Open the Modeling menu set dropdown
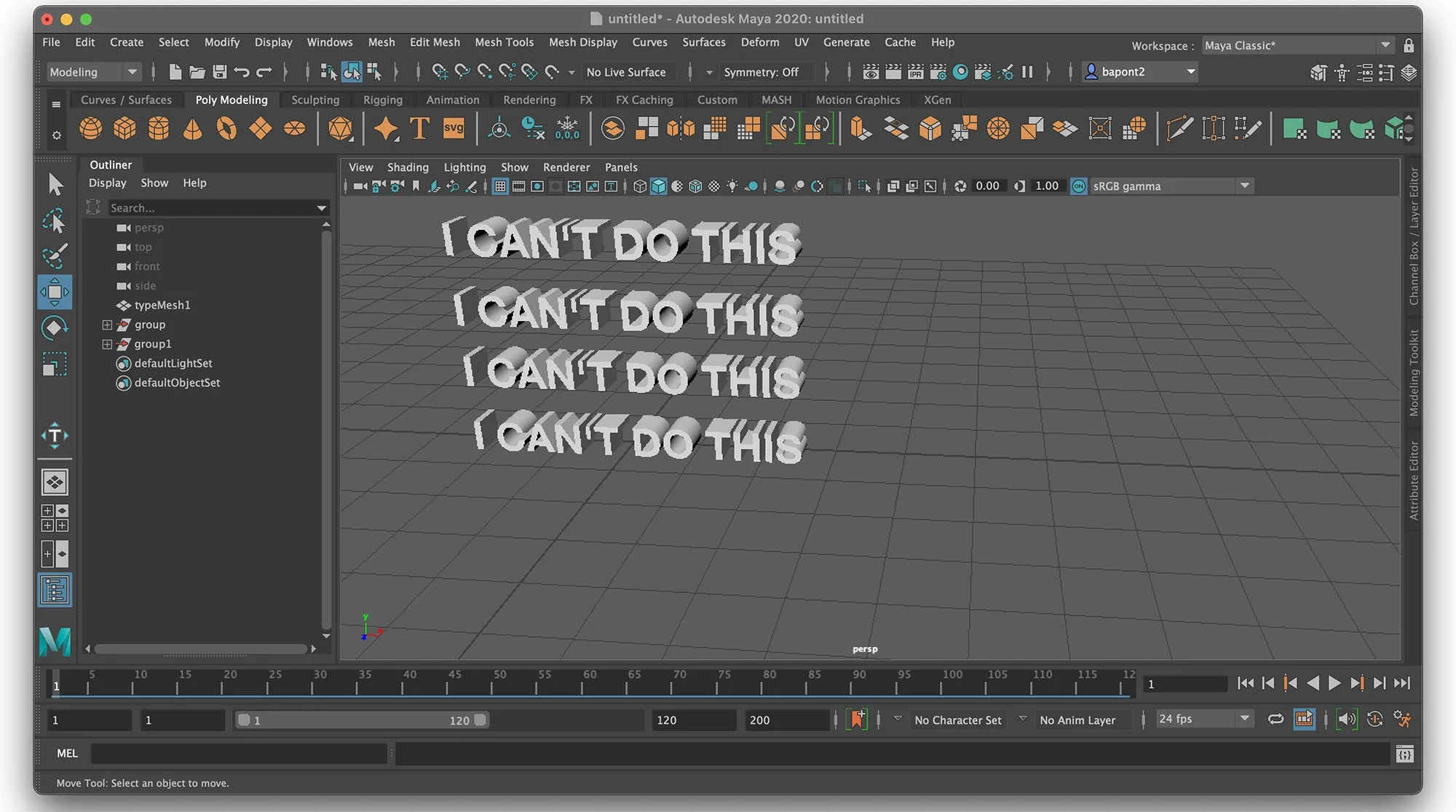 tap(92, 72)
